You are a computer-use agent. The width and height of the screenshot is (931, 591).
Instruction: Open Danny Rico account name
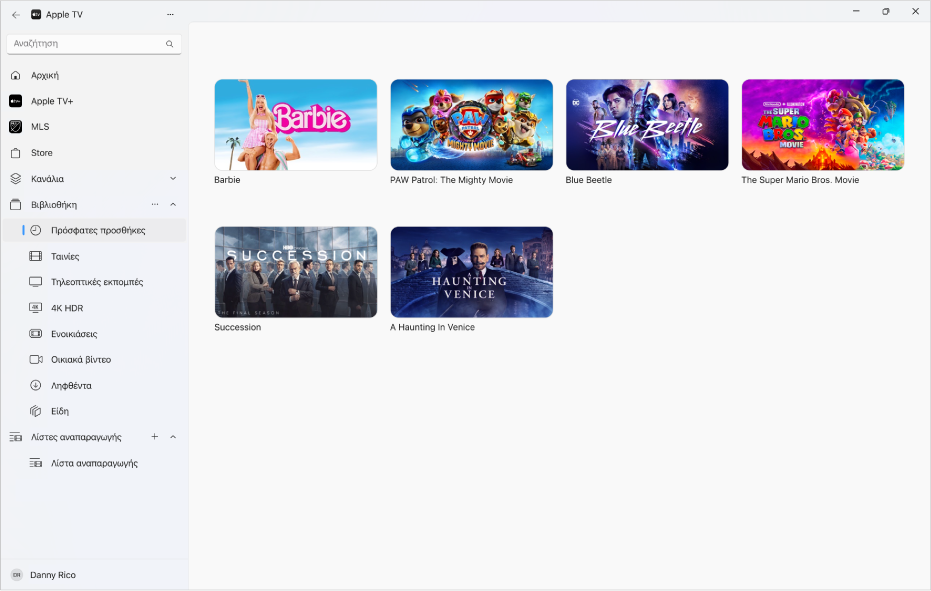click(x=53, y=575)
